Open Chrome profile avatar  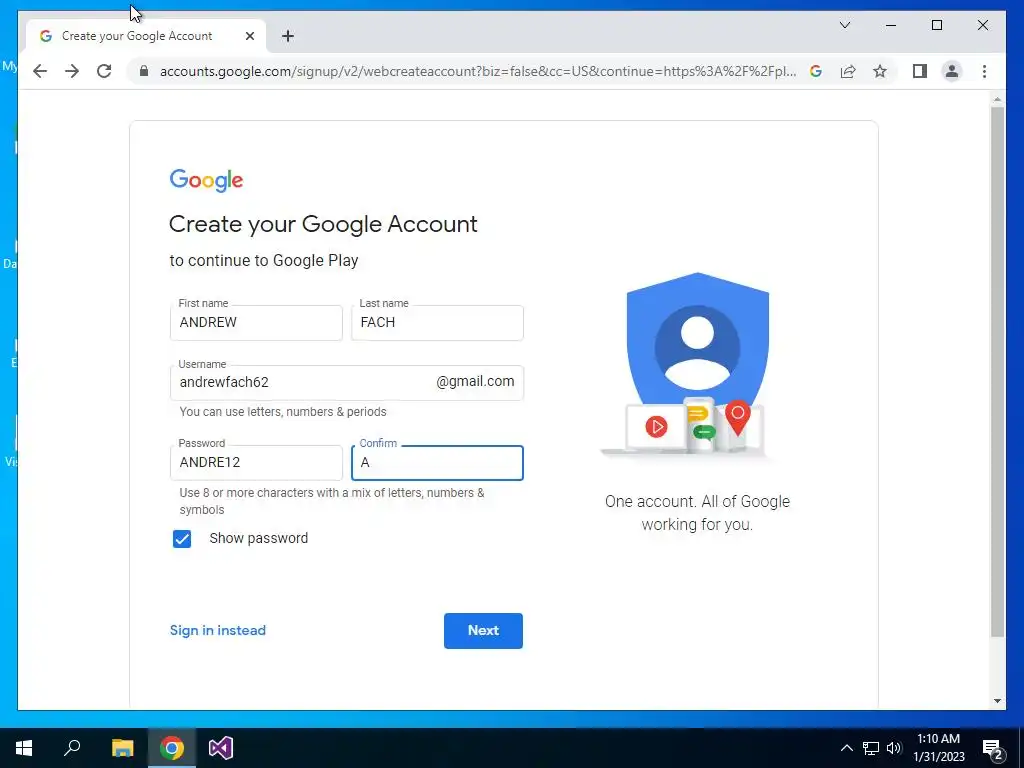(952, 71)
